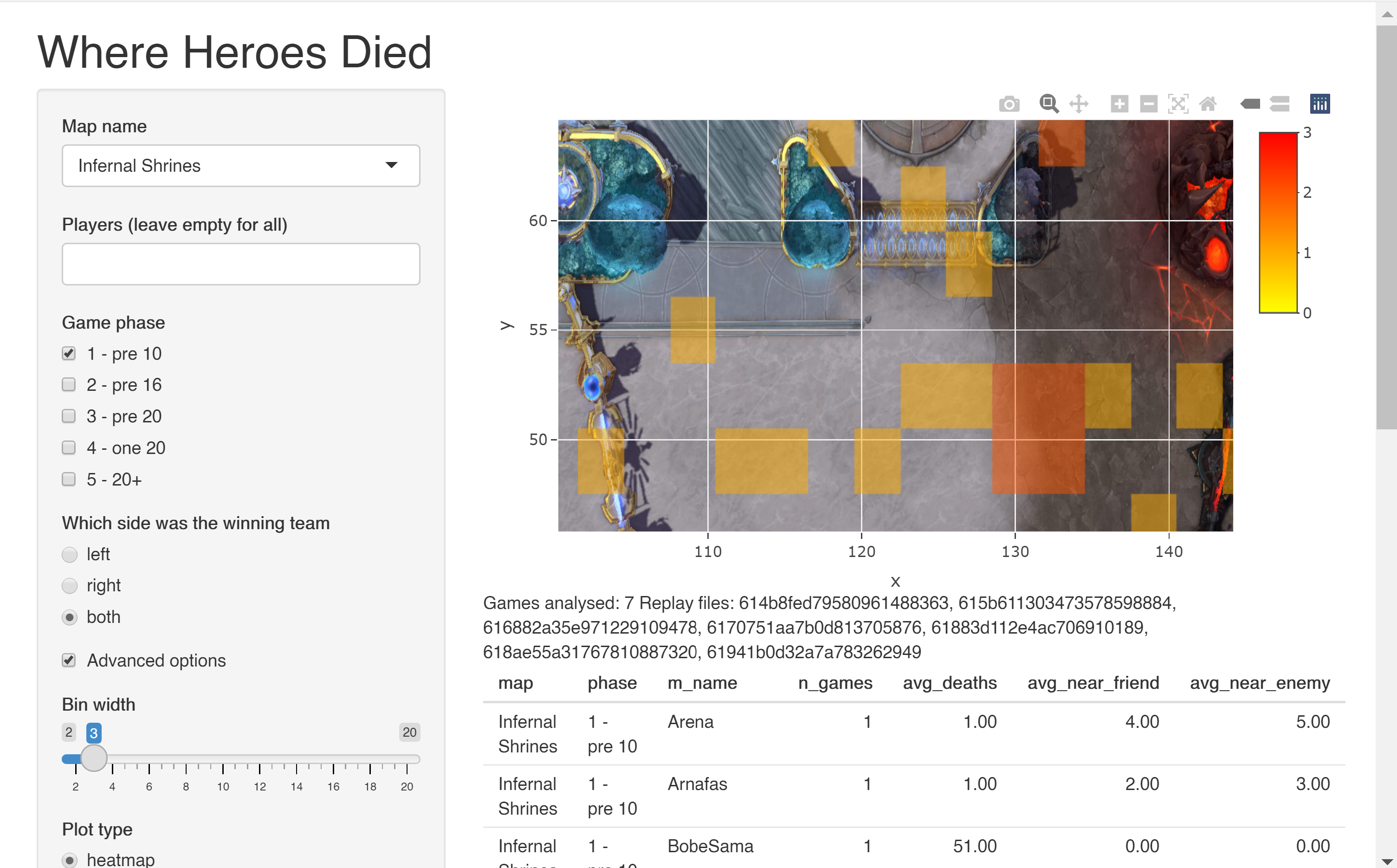Click the Infernal Shrines dropdown arrow

391,165
